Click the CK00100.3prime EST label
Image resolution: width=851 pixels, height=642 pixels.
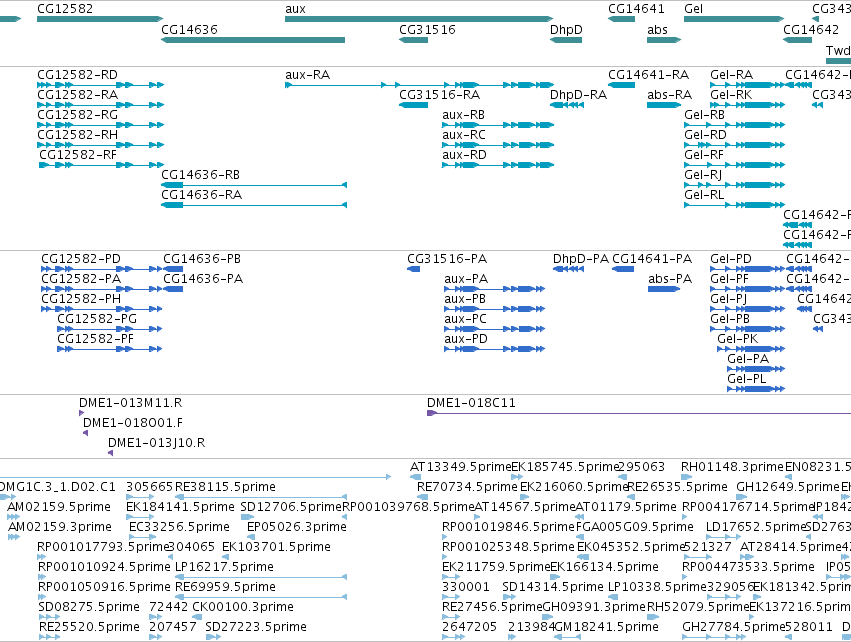243,607
